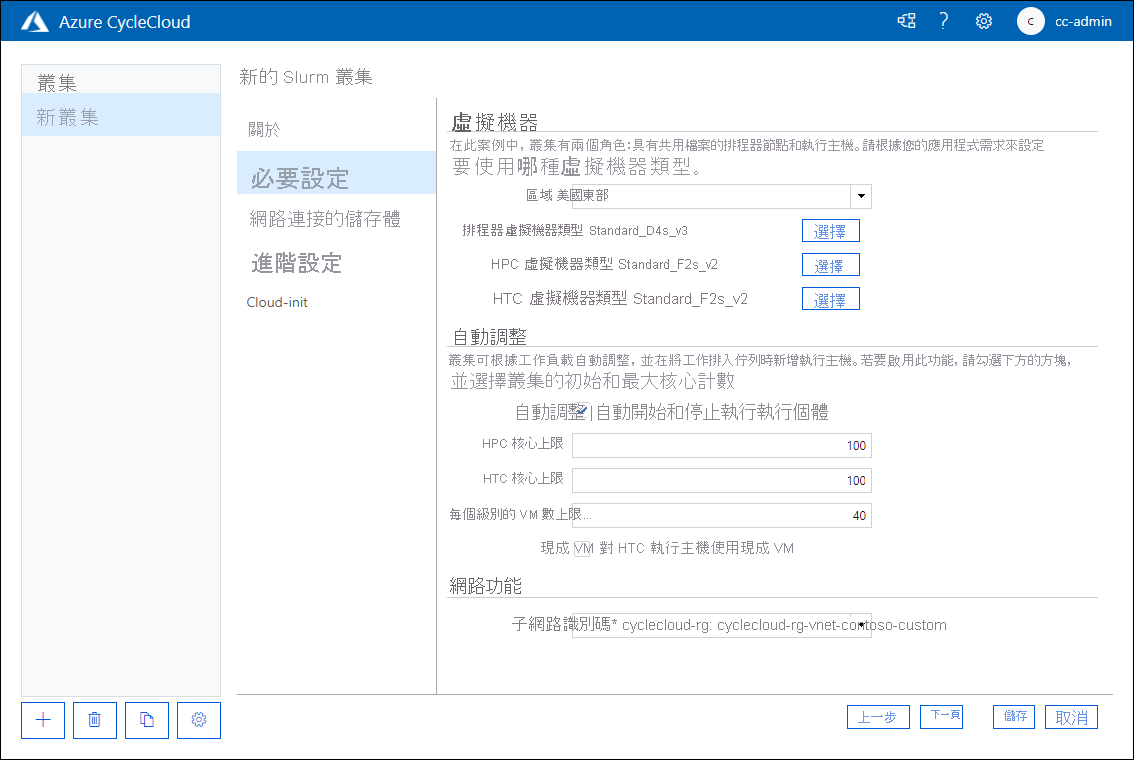1134x760 pixels.
Task: Open help with the question mark icon
Action: (x=943, y=20)
